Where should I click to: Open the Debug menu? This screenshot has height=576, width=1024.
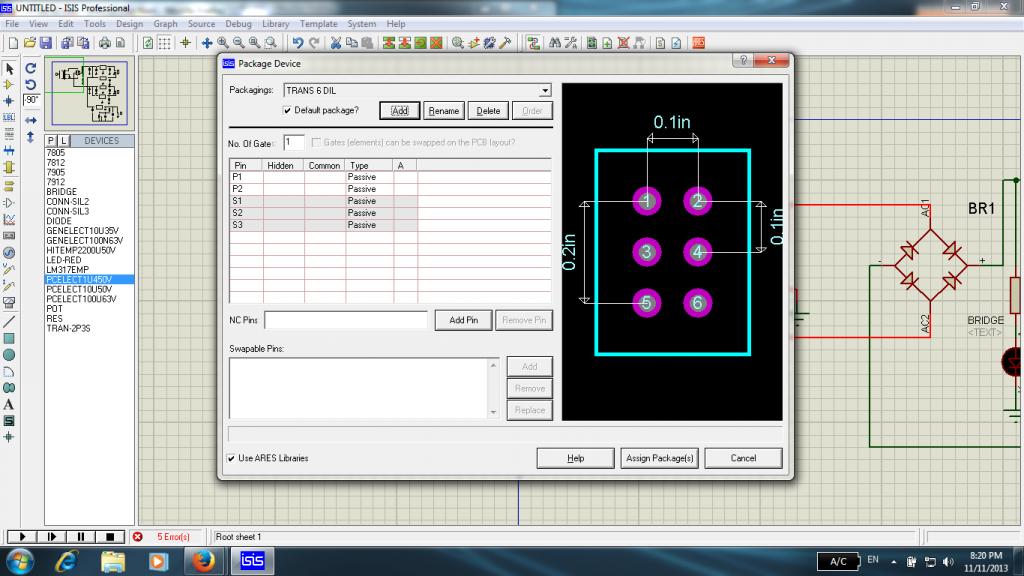238,24
